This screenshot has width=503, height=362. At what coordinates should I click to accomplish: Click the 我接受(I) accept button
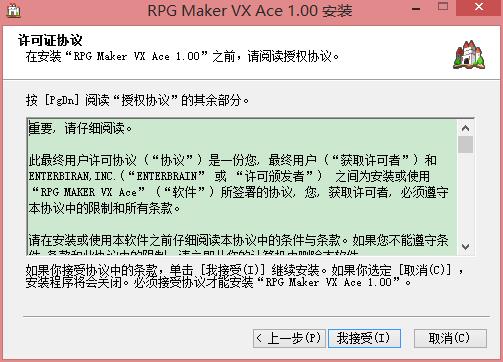(x=364, y=338)
